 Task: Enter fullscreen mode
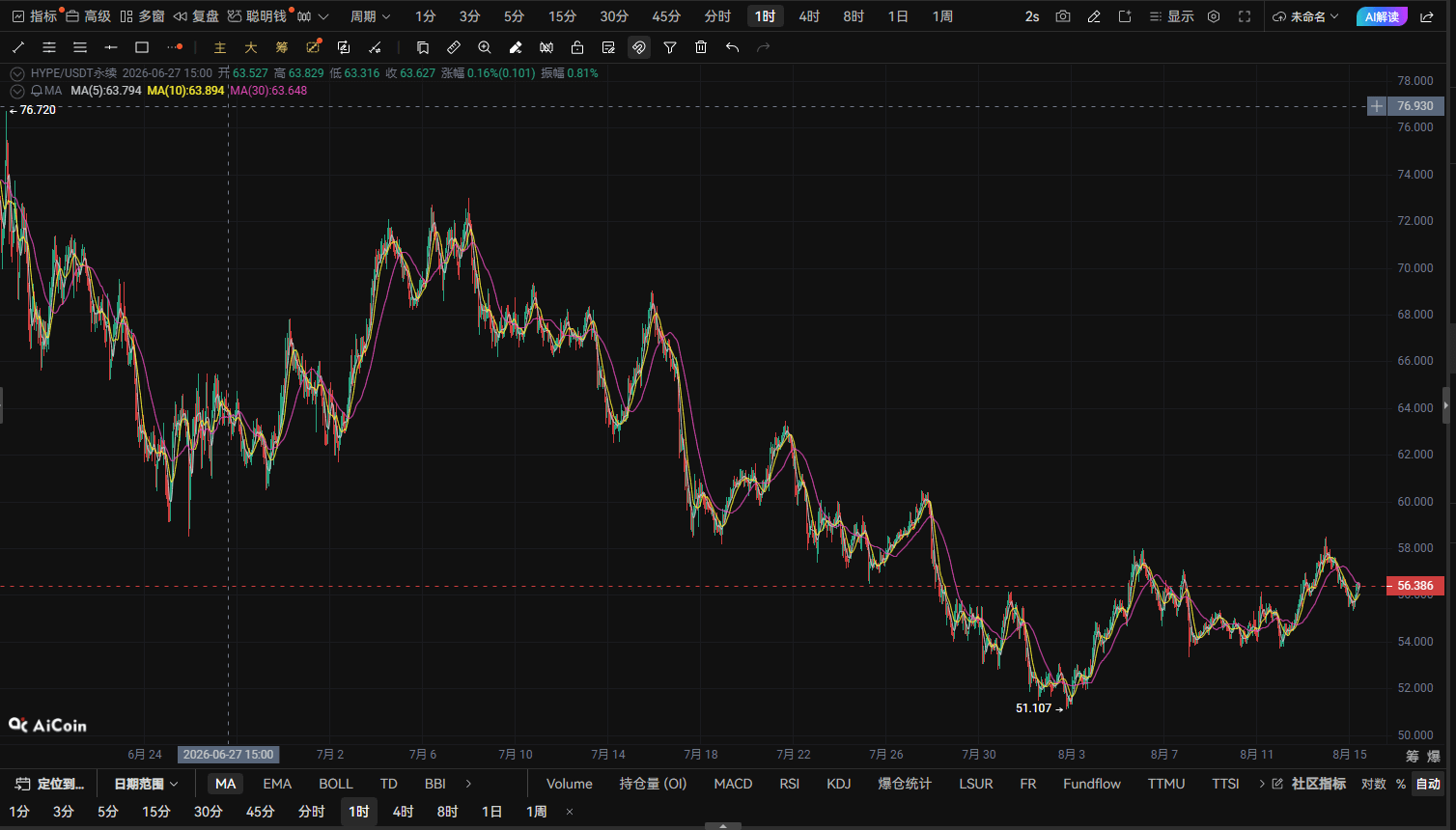(x=1245, y=16)
